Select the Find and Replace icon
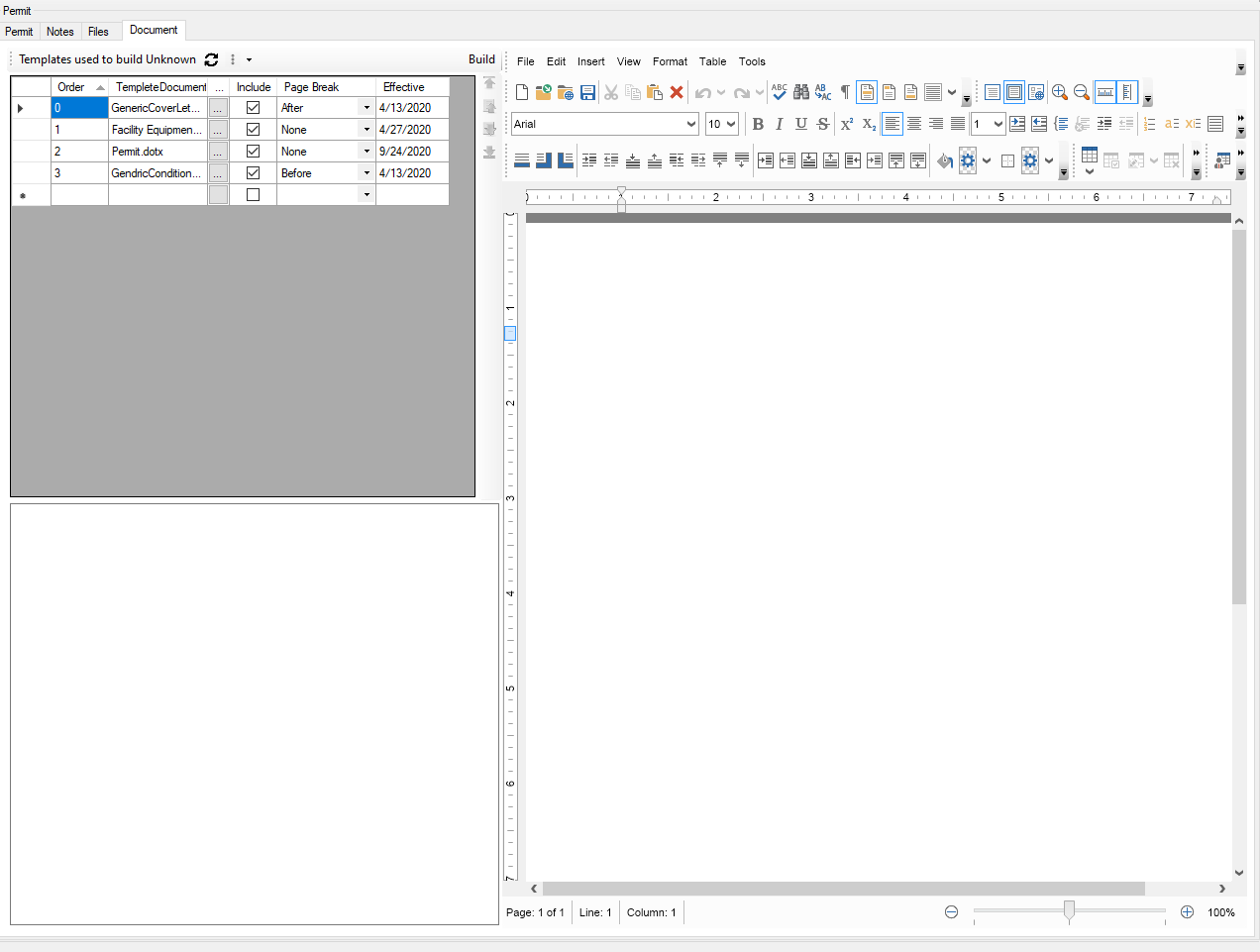This screenshot has height=952, width=1260. coord(800,91)
